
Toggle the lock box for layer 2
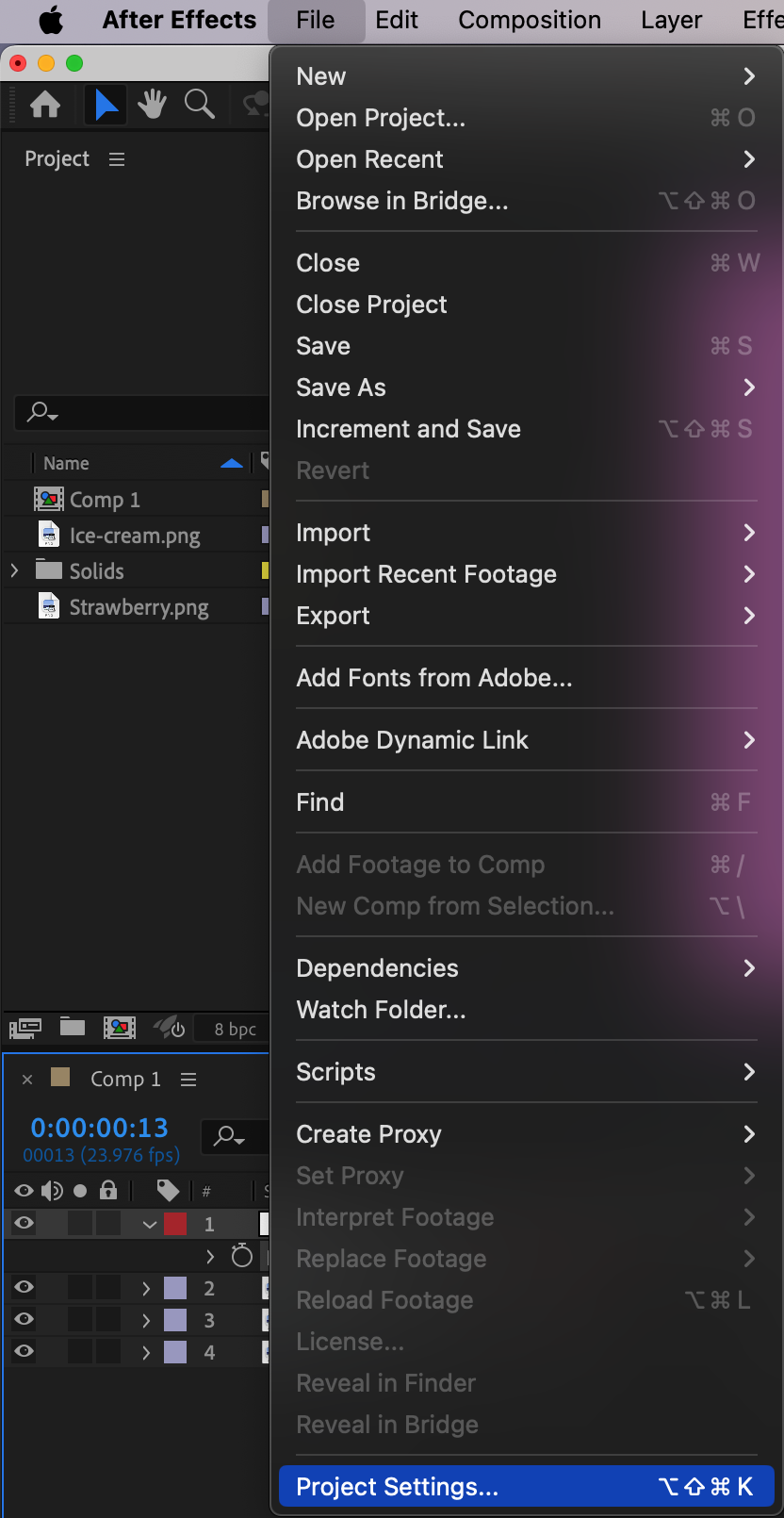pos(108,1288)
